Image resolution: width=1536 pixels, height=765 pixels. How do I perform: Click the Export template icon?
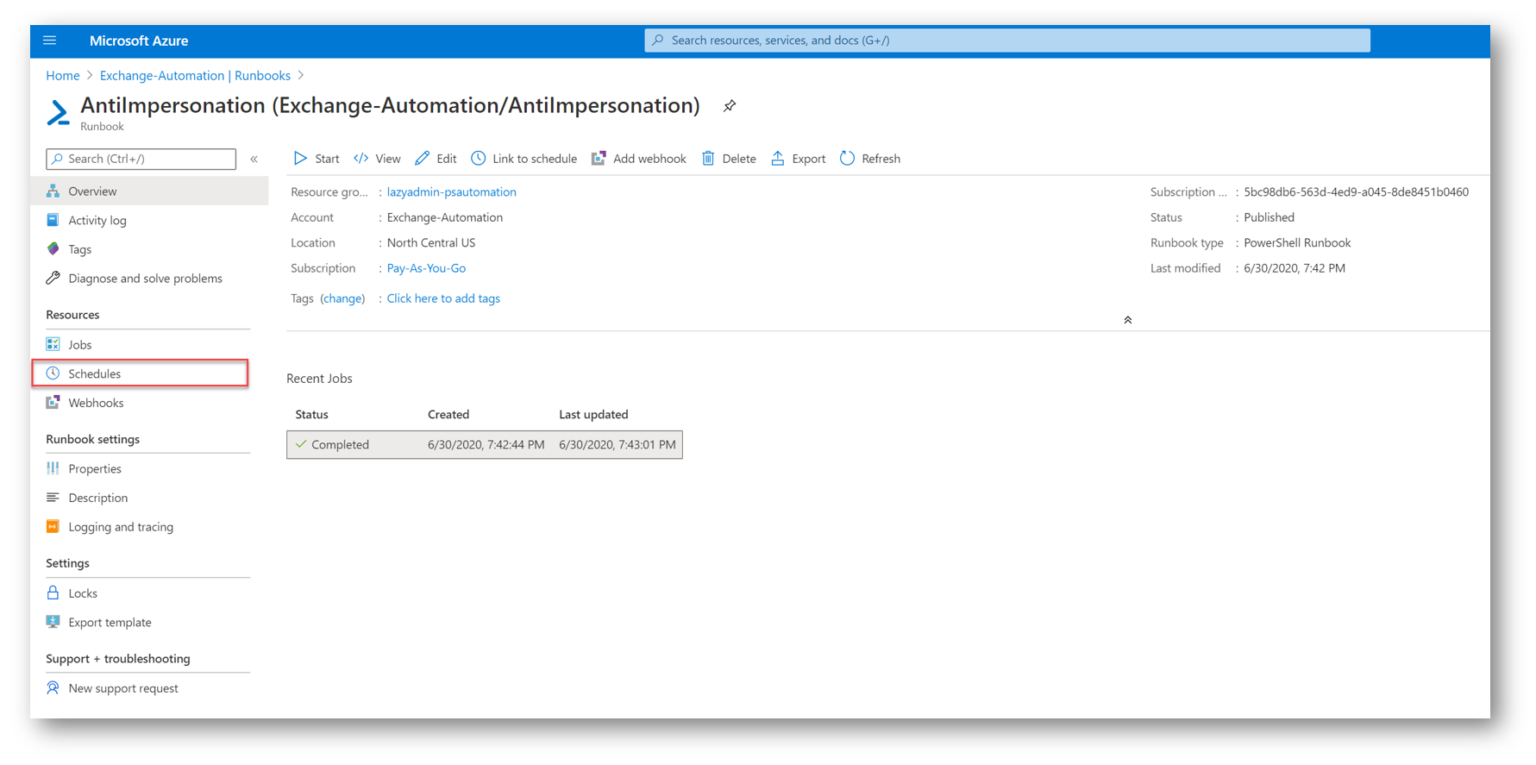point(53,622)
